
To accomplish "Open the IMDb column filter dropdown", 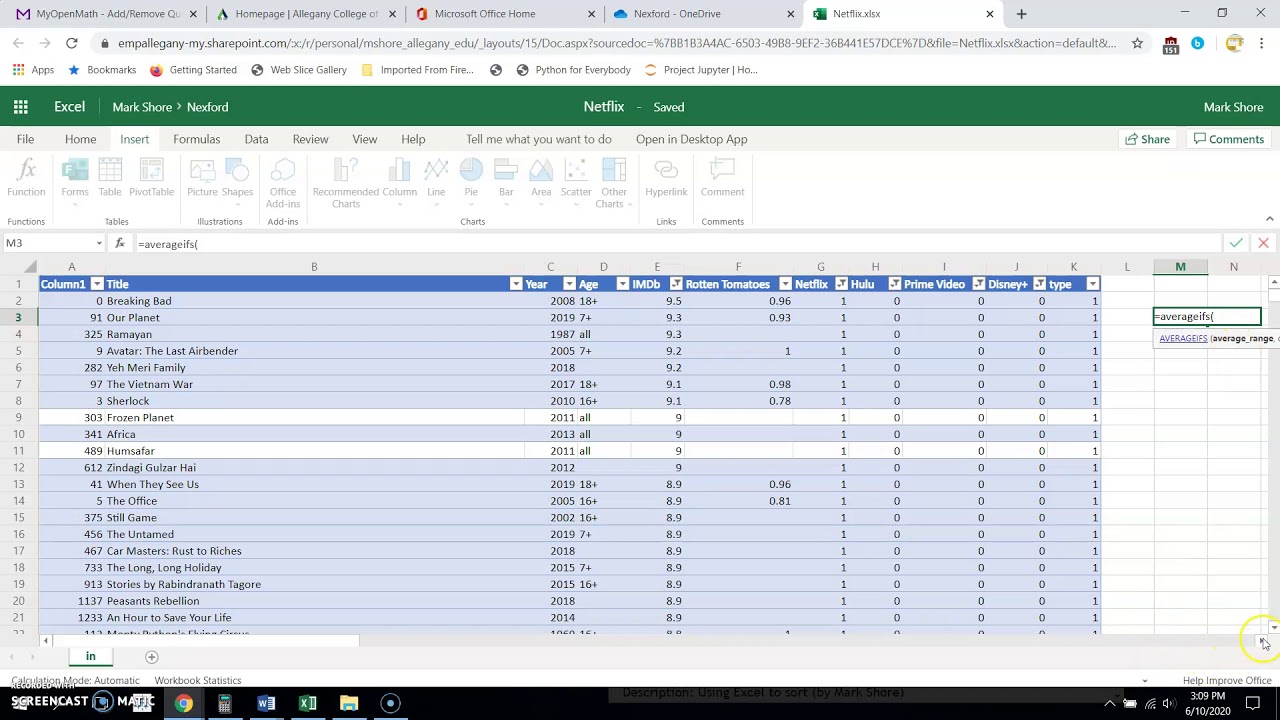I will pos(676,284).
